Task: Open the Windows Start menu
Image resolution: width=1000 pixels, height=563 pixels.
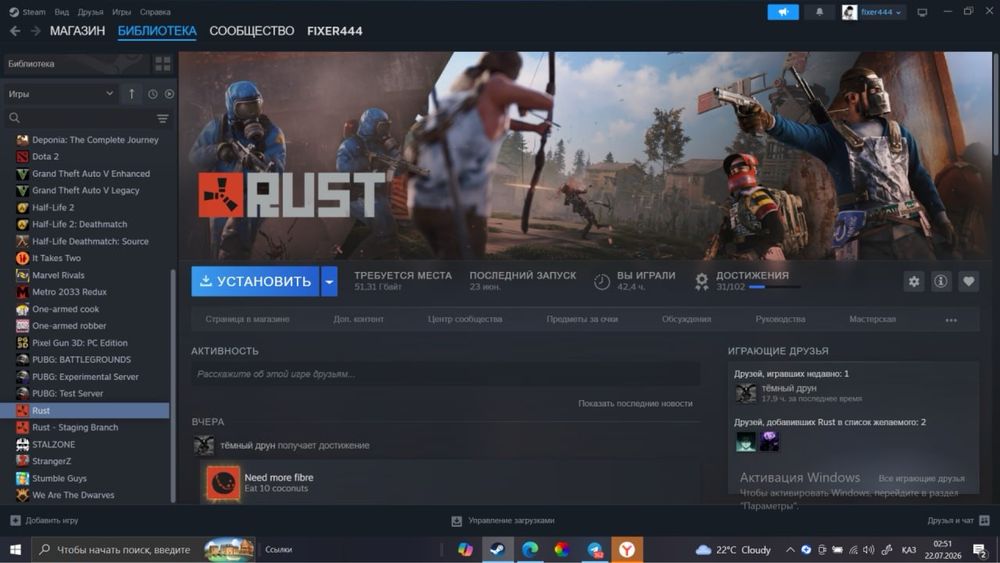Action: (x=15, y=549)
